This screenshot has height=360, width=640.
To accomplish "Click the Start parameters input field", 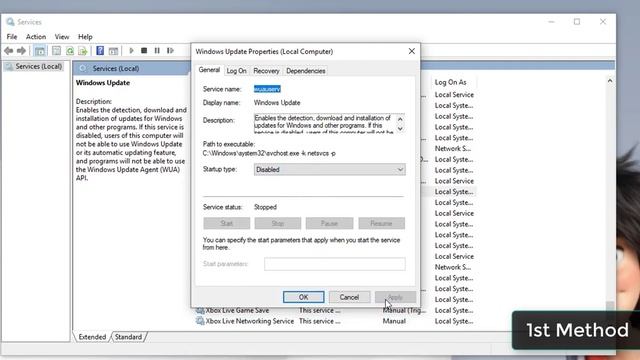I will click(335, 264).
